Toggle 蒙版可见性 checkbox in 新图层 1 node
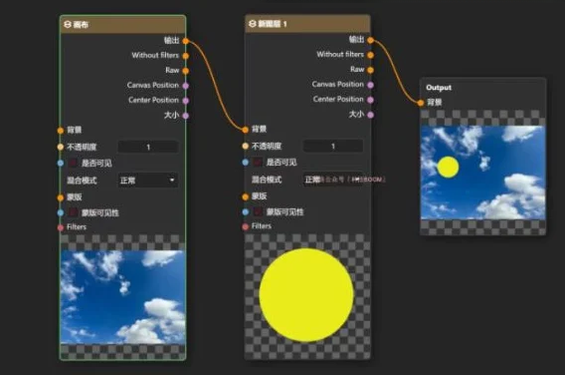The height and width of the screenshot is (375, 565). pos(258,212)
